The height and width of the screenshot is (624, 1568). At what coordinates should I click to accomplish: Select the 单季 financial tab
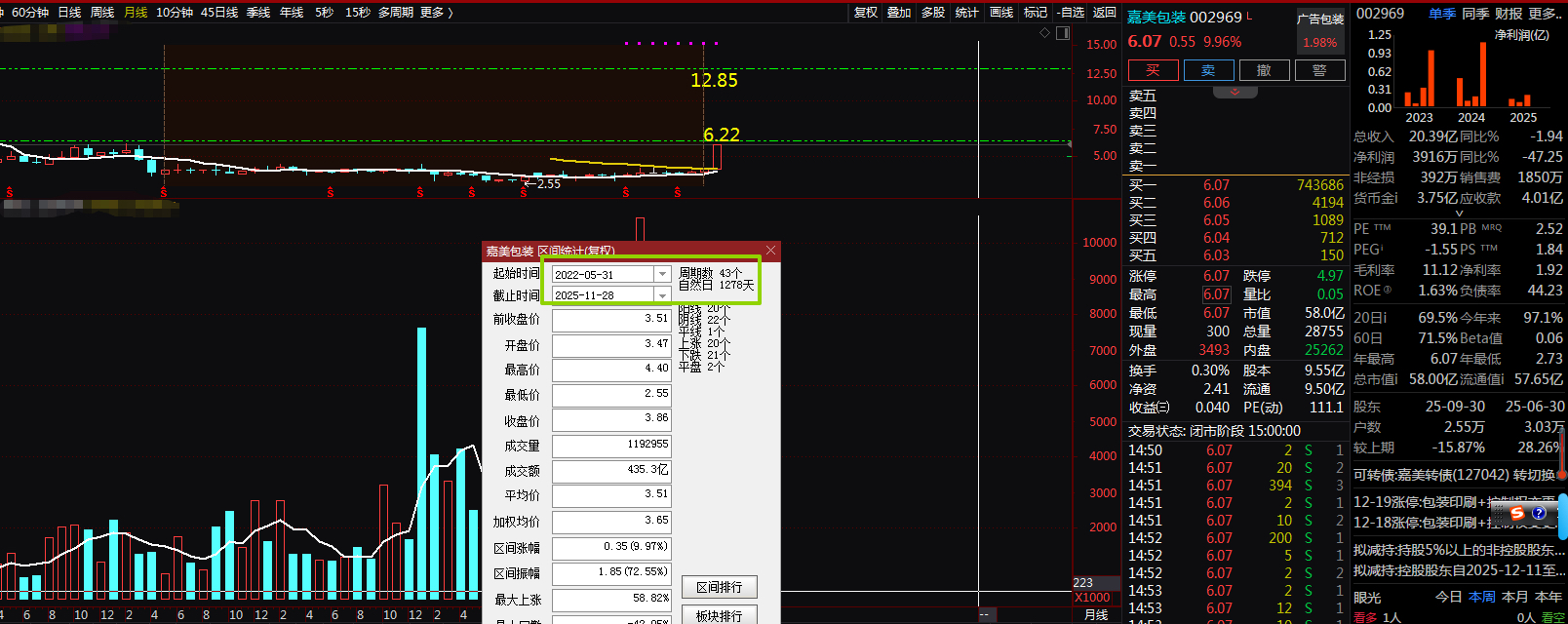1442,13
